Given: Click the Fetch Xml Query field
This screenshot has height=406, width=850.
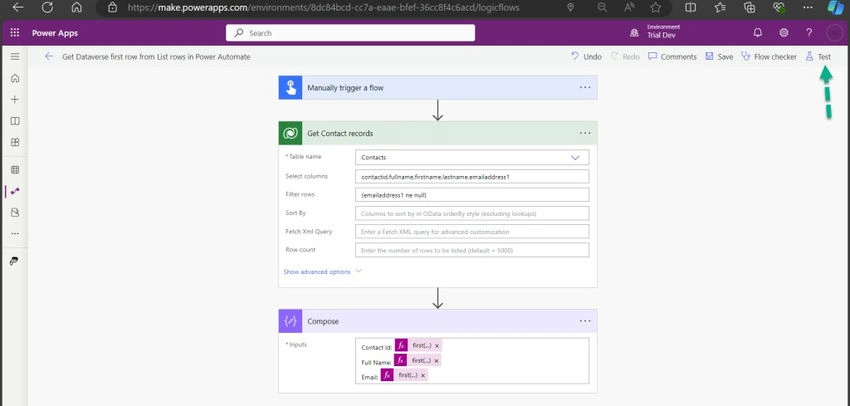Looking at the screenshot, I should click(x=472, y=231).
